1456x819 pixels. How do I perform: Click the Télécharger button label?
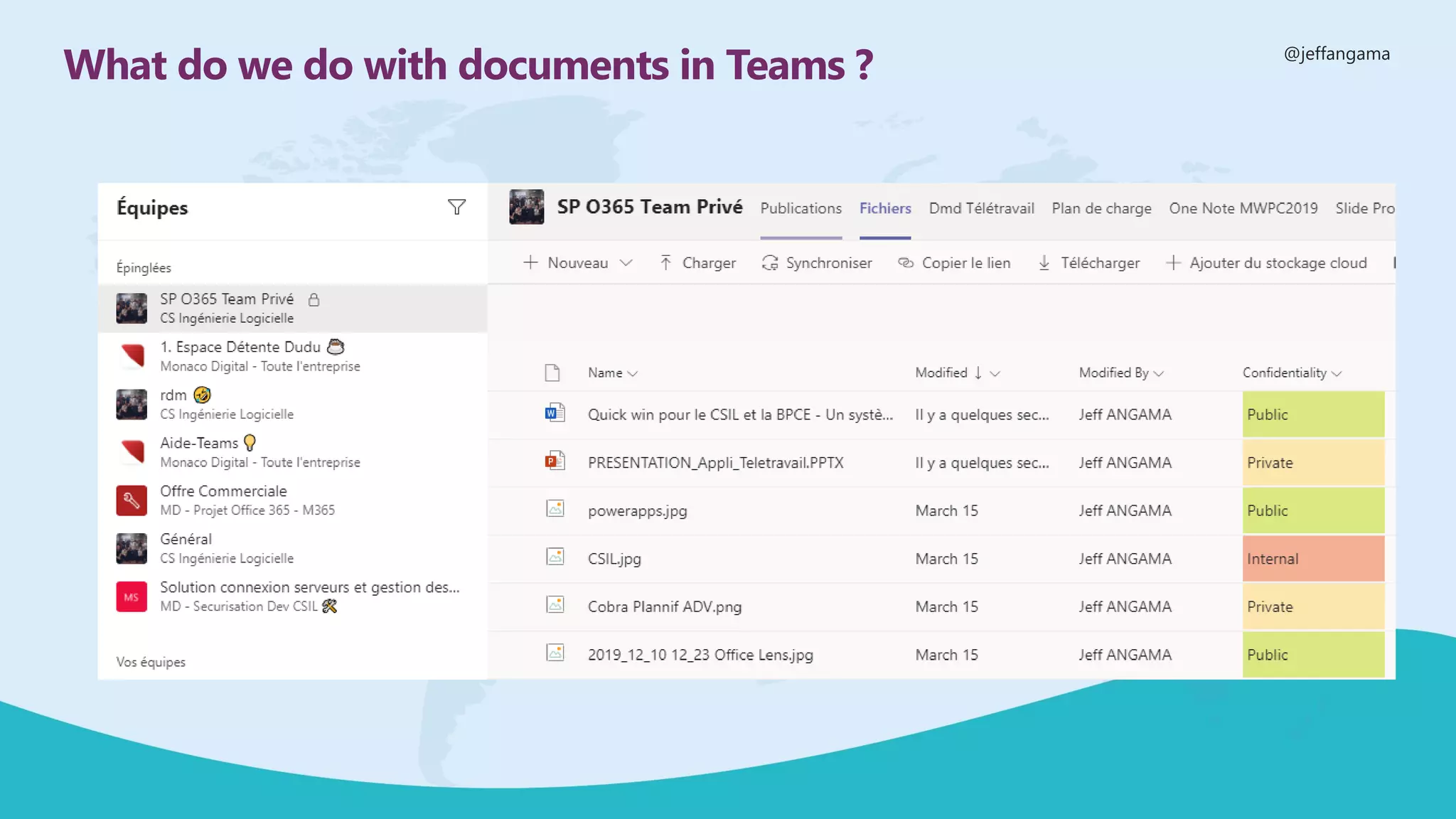1100,263
